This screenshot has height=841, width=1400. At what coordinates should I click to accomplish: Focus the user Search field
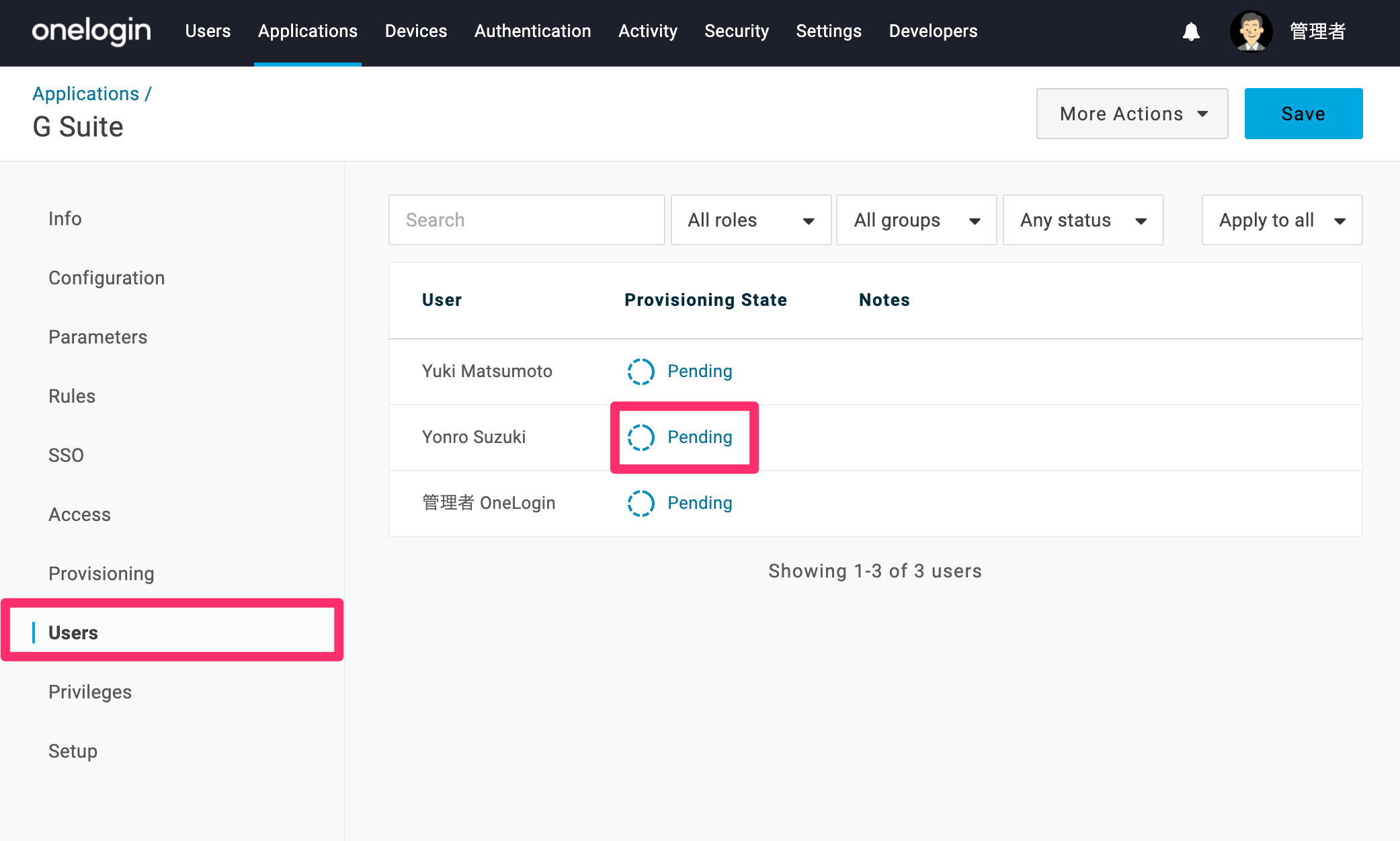pyautogui.click(x=527, y=220)
